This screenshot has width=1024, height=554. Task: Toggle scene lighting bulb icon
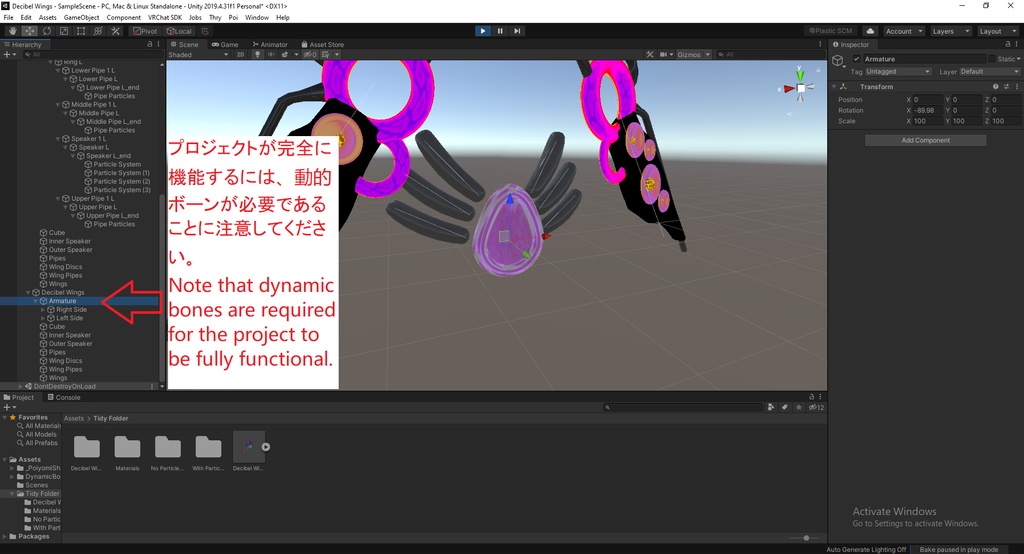(x=258, y=55)
